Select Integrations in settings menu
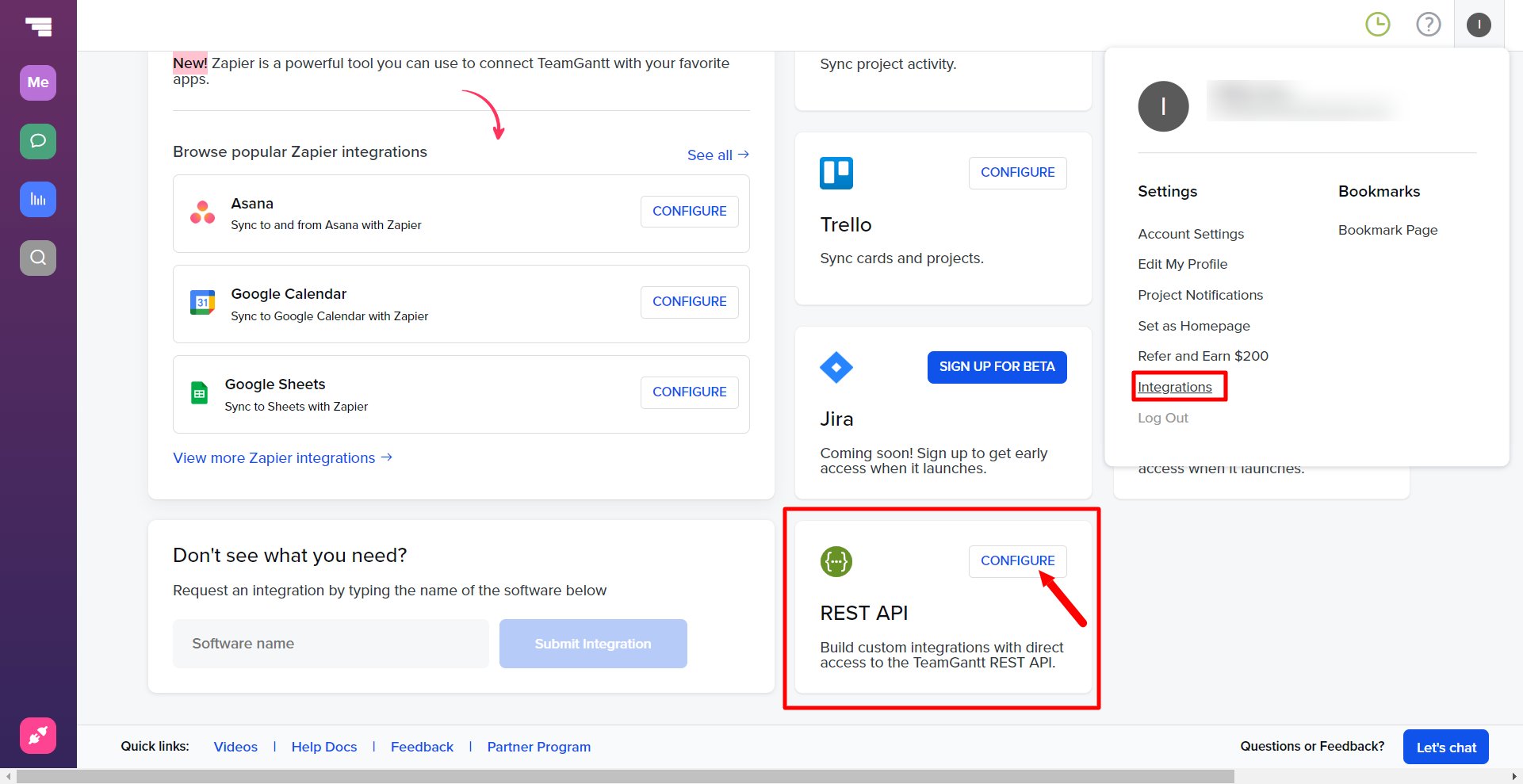Viewport: 1523px width, 784px height. [1175, 387]
